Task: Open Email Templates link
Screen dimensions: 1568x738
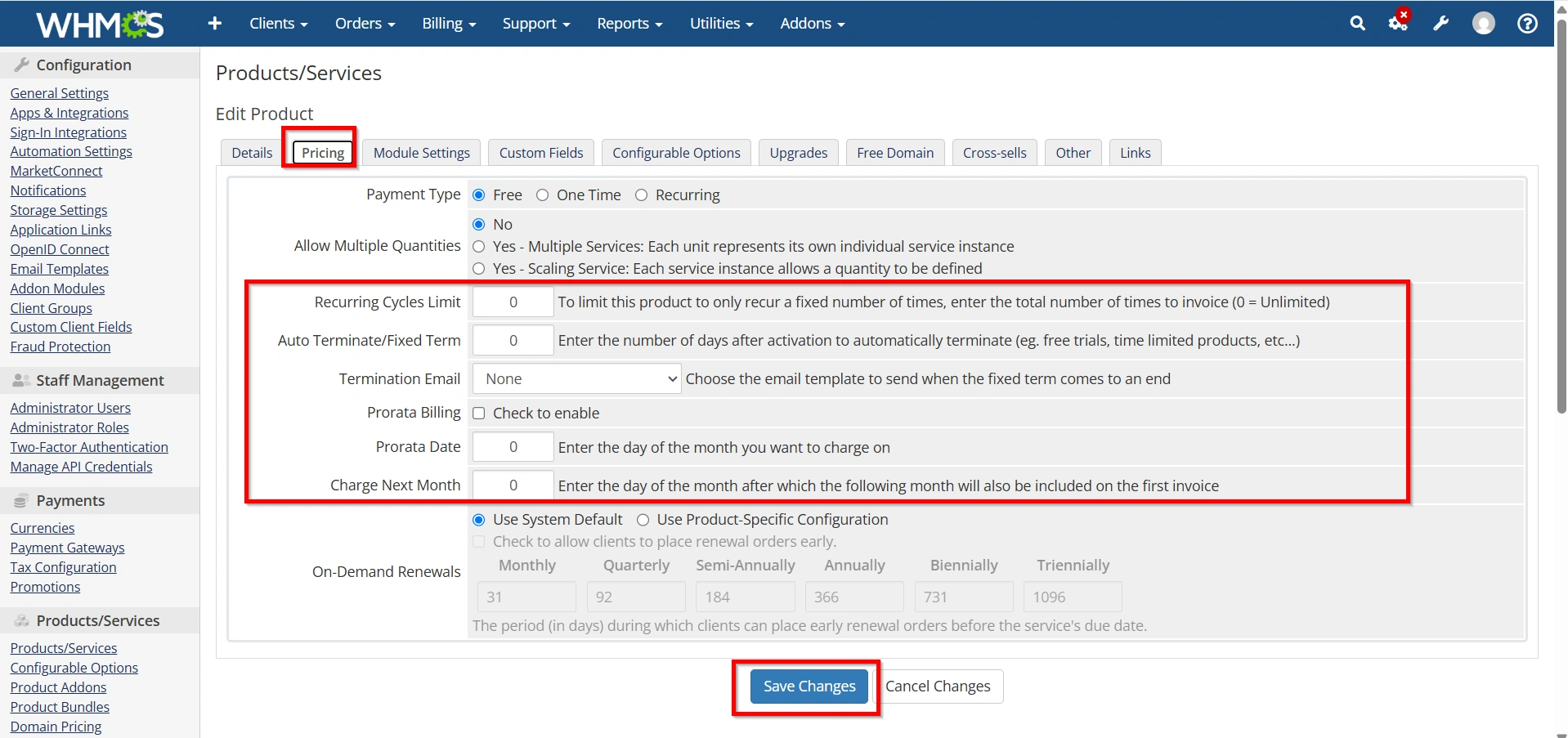Action: 60,269
